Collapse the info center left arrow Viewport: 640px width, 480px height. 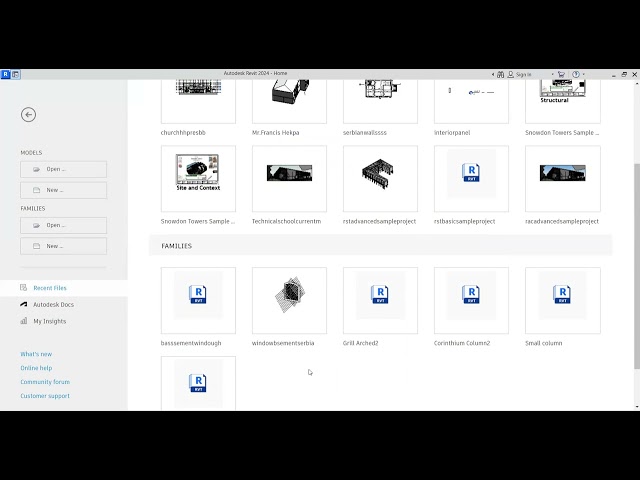493,74
